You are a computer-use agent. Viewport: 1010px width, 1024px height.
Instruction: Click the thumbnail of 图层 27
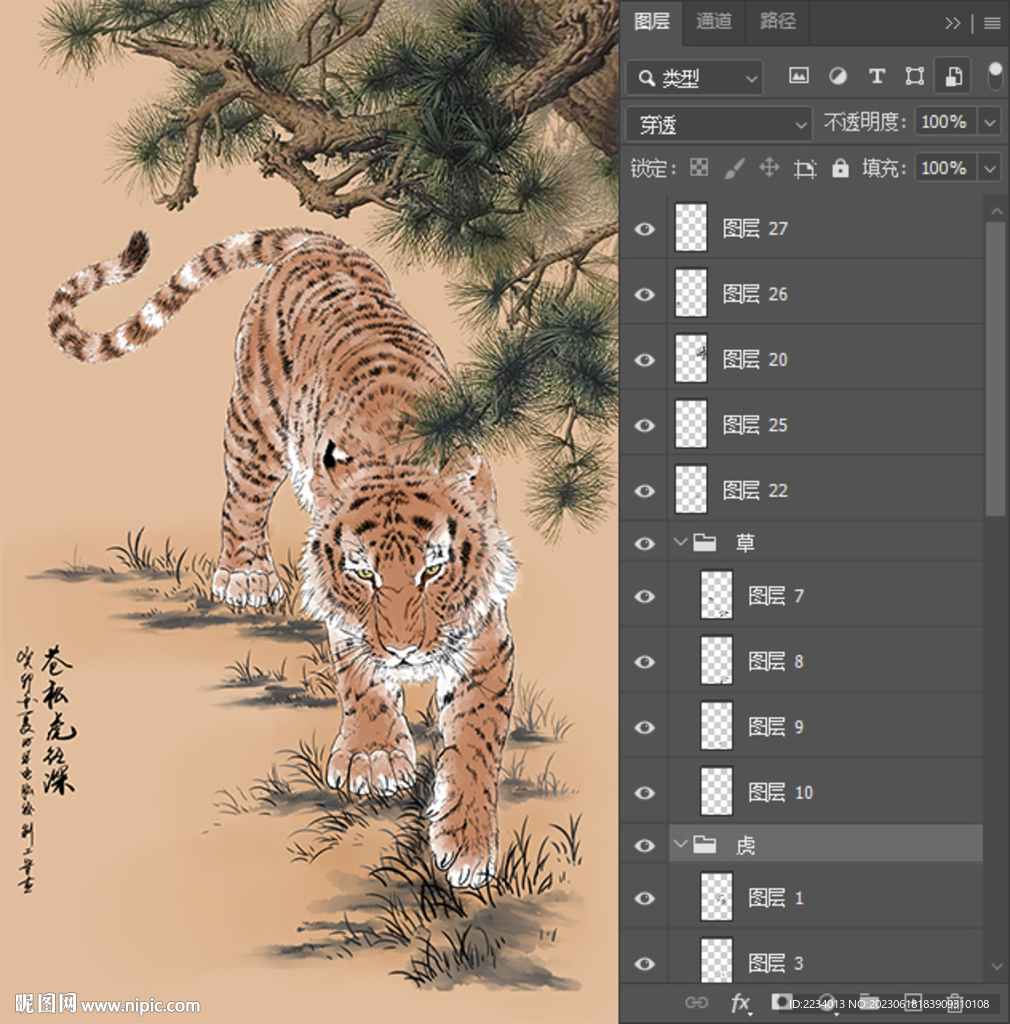tap(691, 227)
